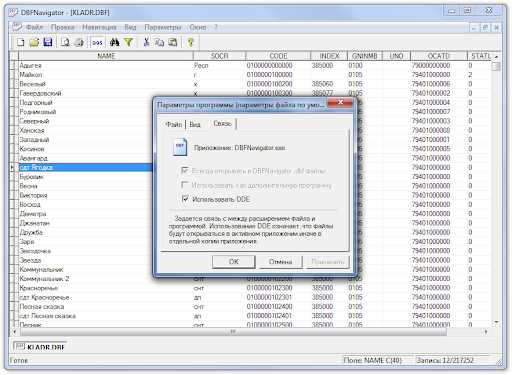The width and height of the screenshot is (512, 375).
Task: Click the document icon in the menu bar
Action: pyautogui.click(x=17, y=27)
